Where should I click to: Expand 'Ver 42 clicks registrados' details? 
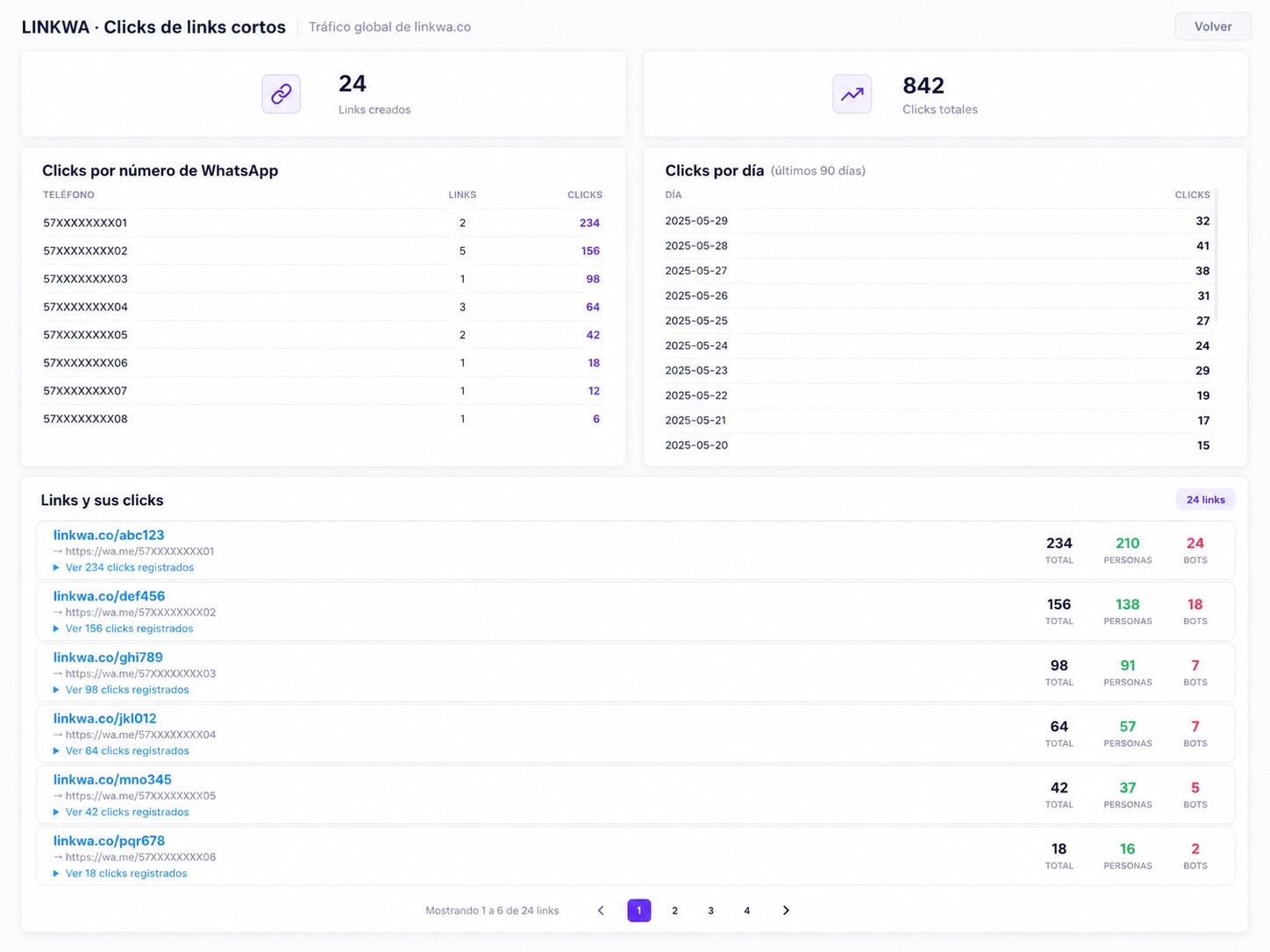tap(121, 812)
